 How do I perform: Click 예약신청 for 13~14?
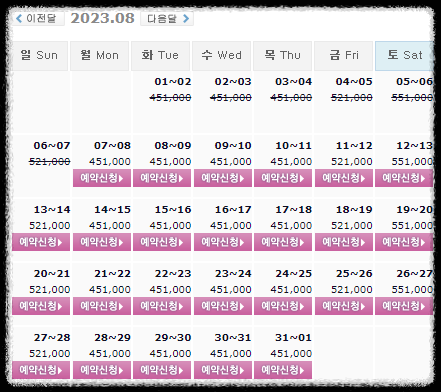(41, 242)
